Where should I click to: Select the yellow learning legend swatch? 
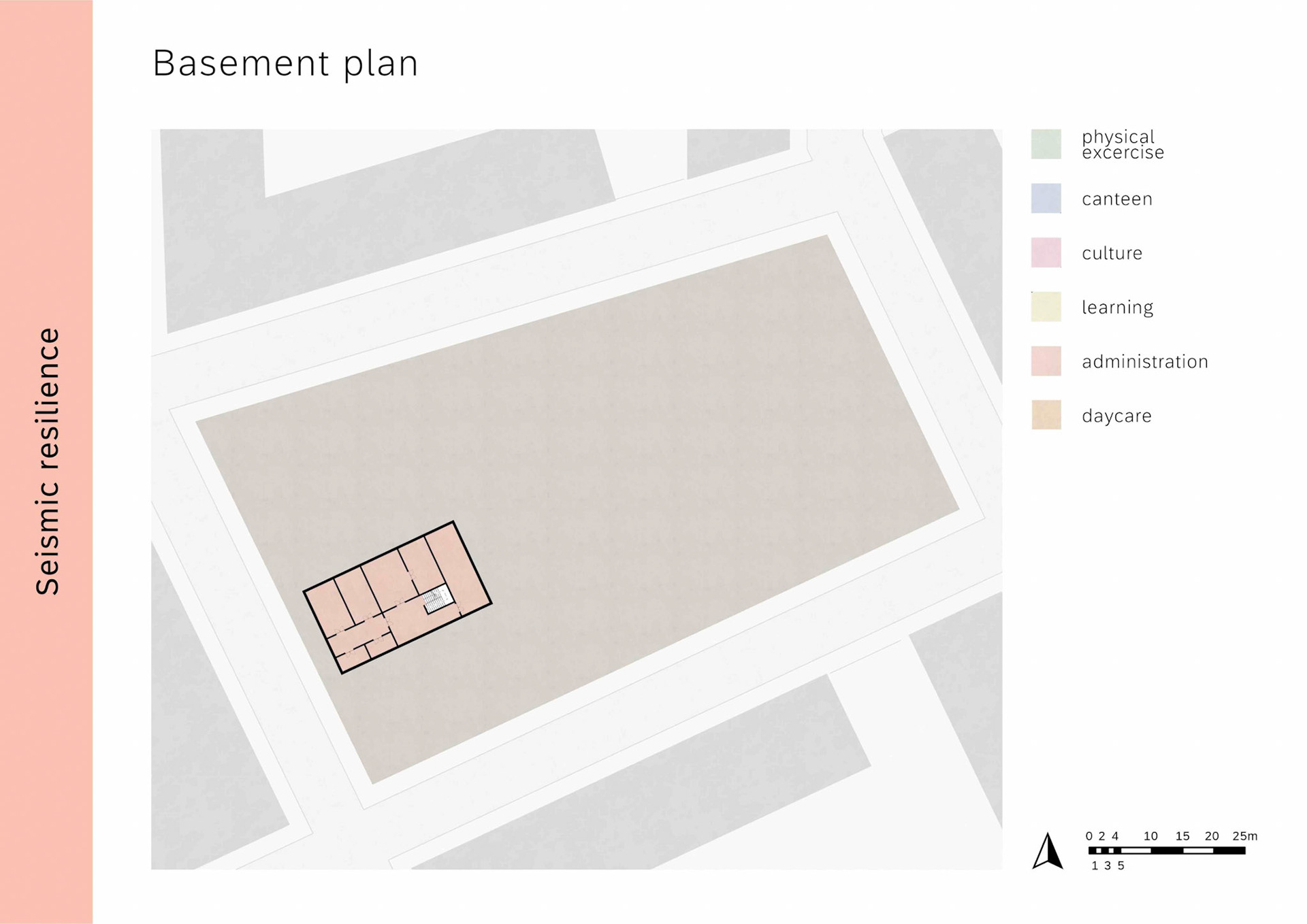click(1046, 307)
